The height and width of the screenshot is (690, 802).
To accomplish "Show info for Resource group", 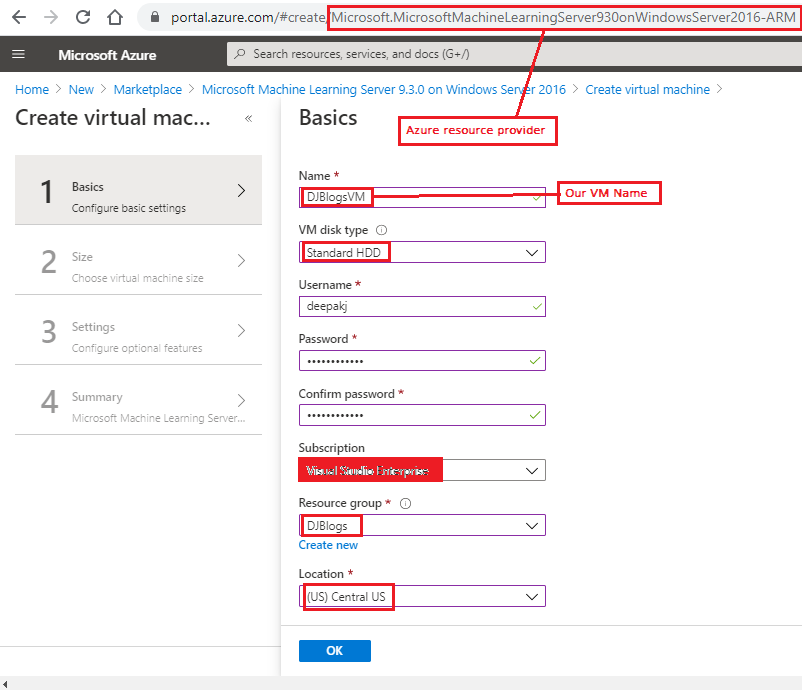I will point(405,504).
